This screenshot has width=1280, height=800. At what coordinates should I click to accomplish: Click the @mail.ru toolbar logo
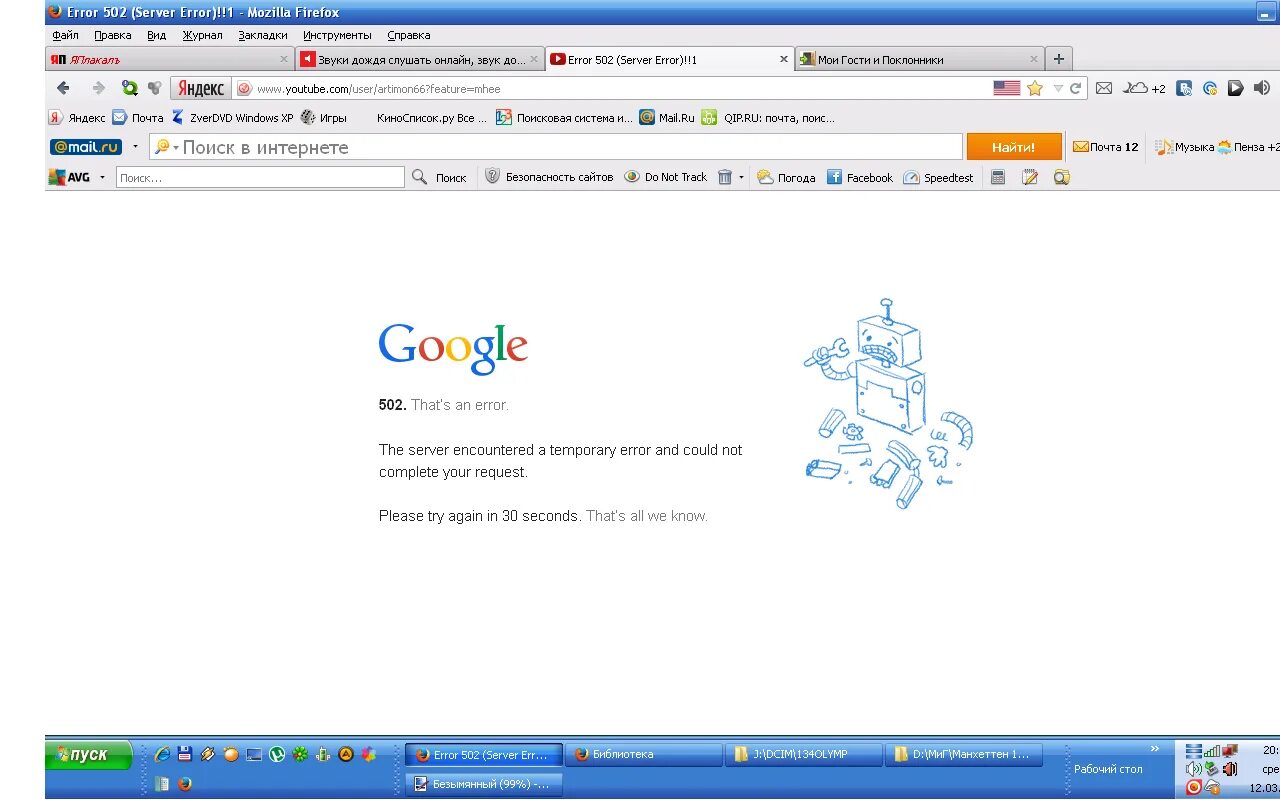click(86, 147)
